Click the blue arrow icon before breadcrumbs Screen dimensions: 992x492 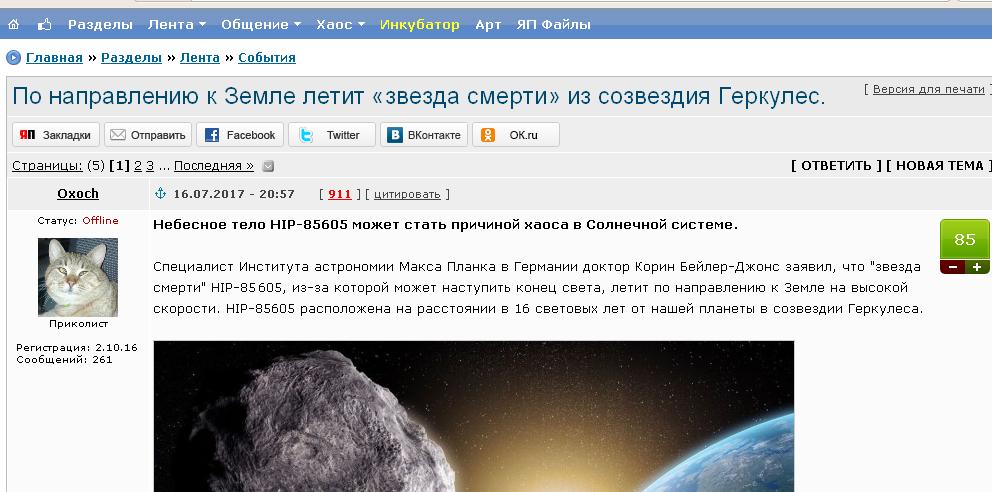[13, 58]
